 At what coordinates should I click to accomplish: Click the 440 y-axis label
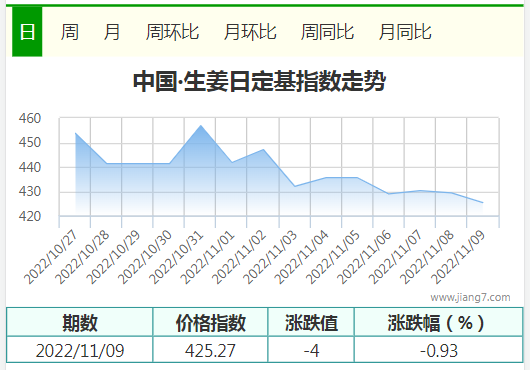(30, 167)
